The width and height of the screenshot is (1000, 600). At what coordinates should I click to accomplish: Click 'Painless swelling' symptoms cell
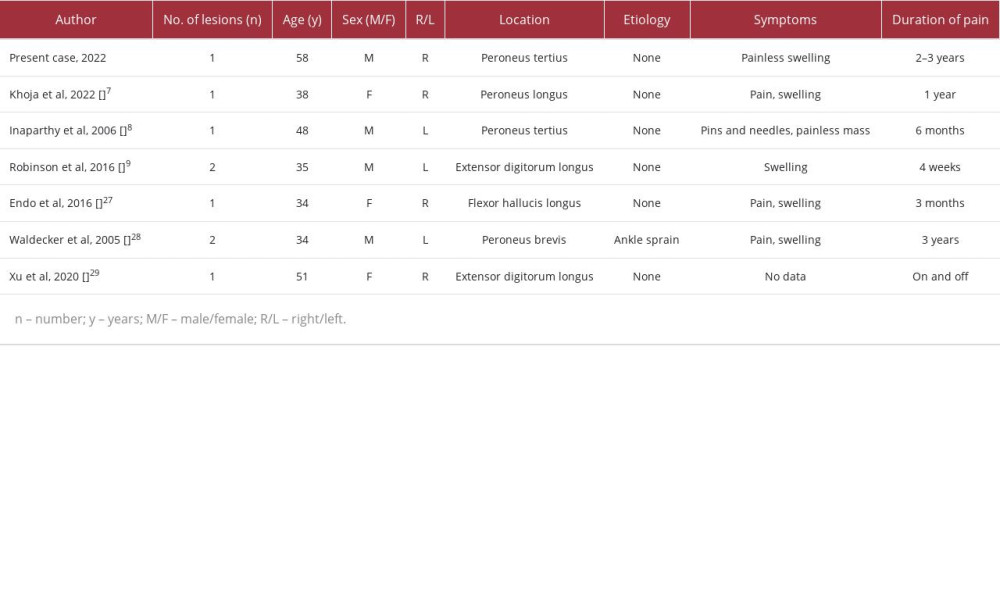[x=785, y=58]
